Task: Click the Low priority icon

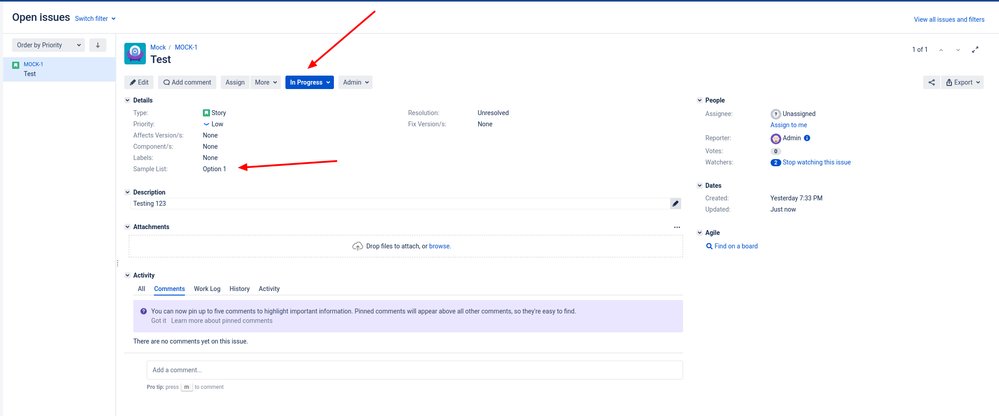Action: [206, 124]
